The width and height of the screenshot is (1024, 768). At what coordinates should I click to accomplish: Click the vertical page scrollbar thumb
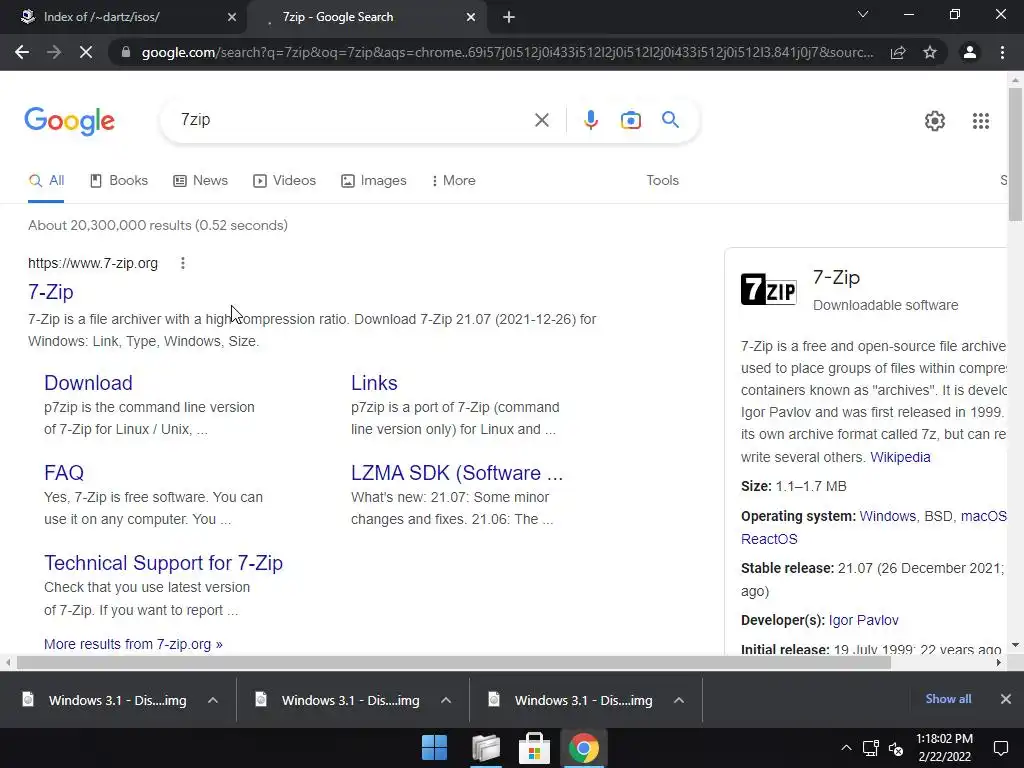point(1015,154)
